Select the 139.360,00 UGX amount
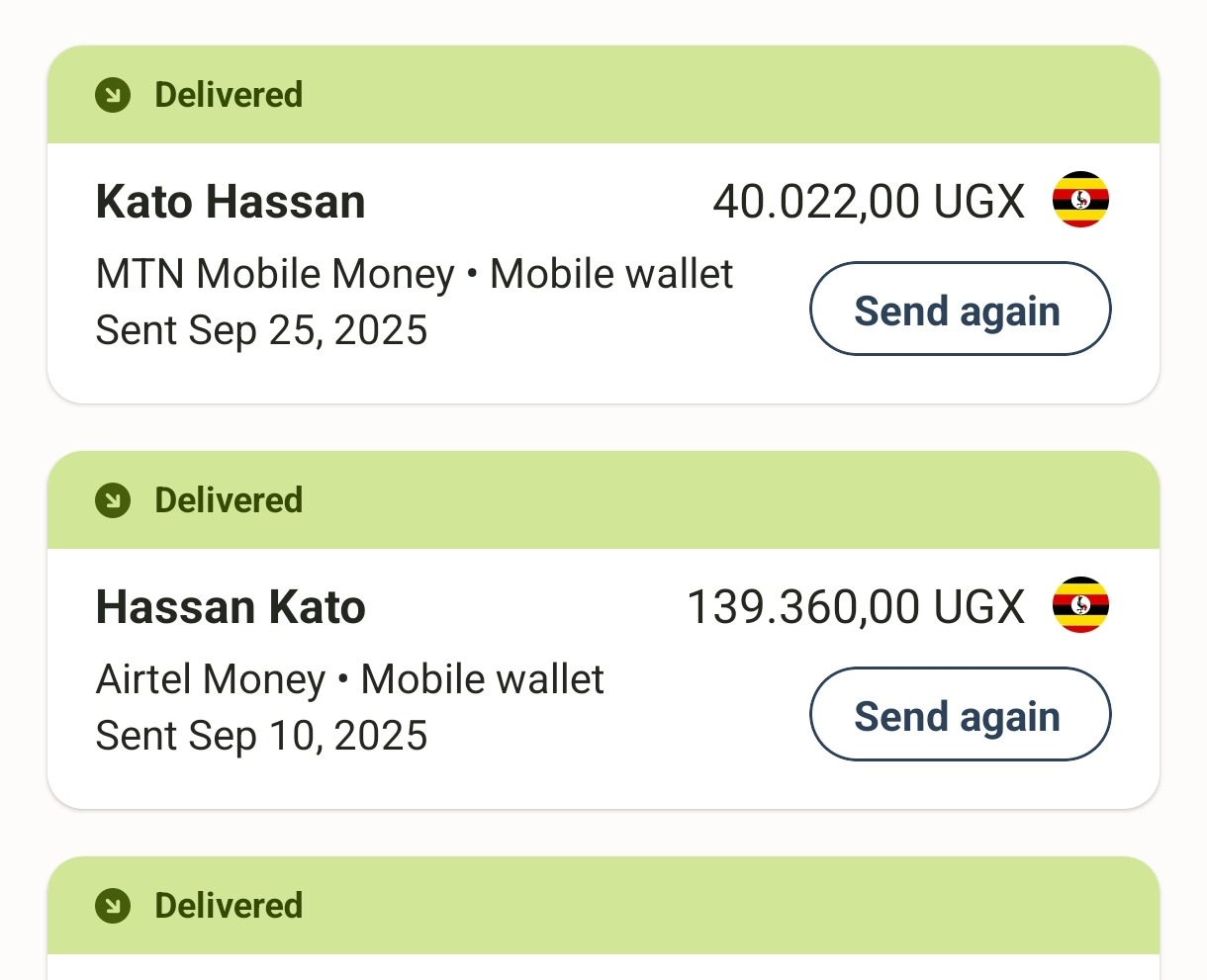The image size is (1207, 980). [x=856, y=607]
